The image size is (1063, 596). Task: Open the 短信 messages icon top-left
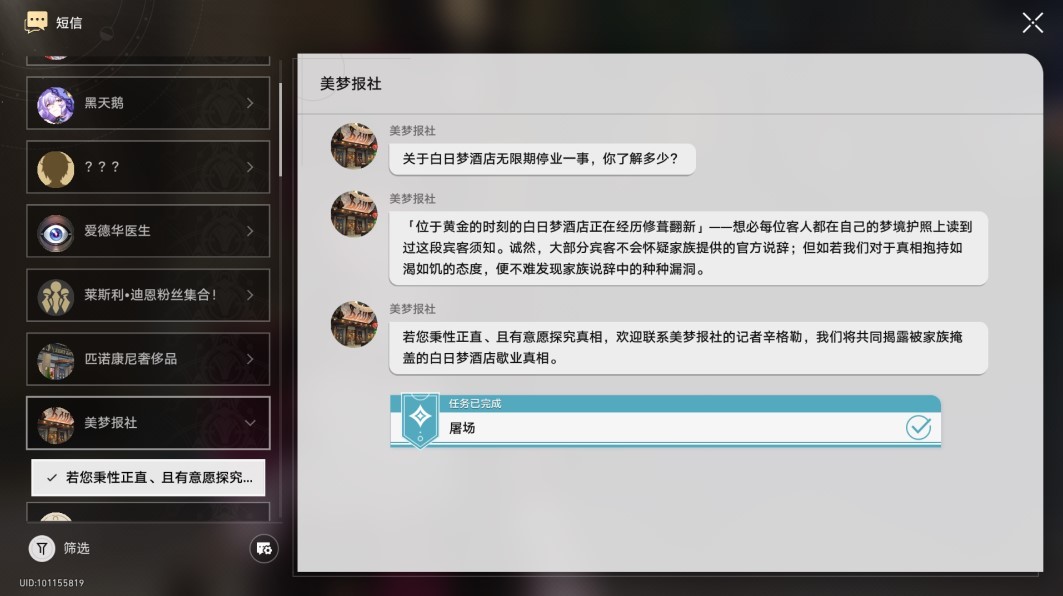[34, 20]
